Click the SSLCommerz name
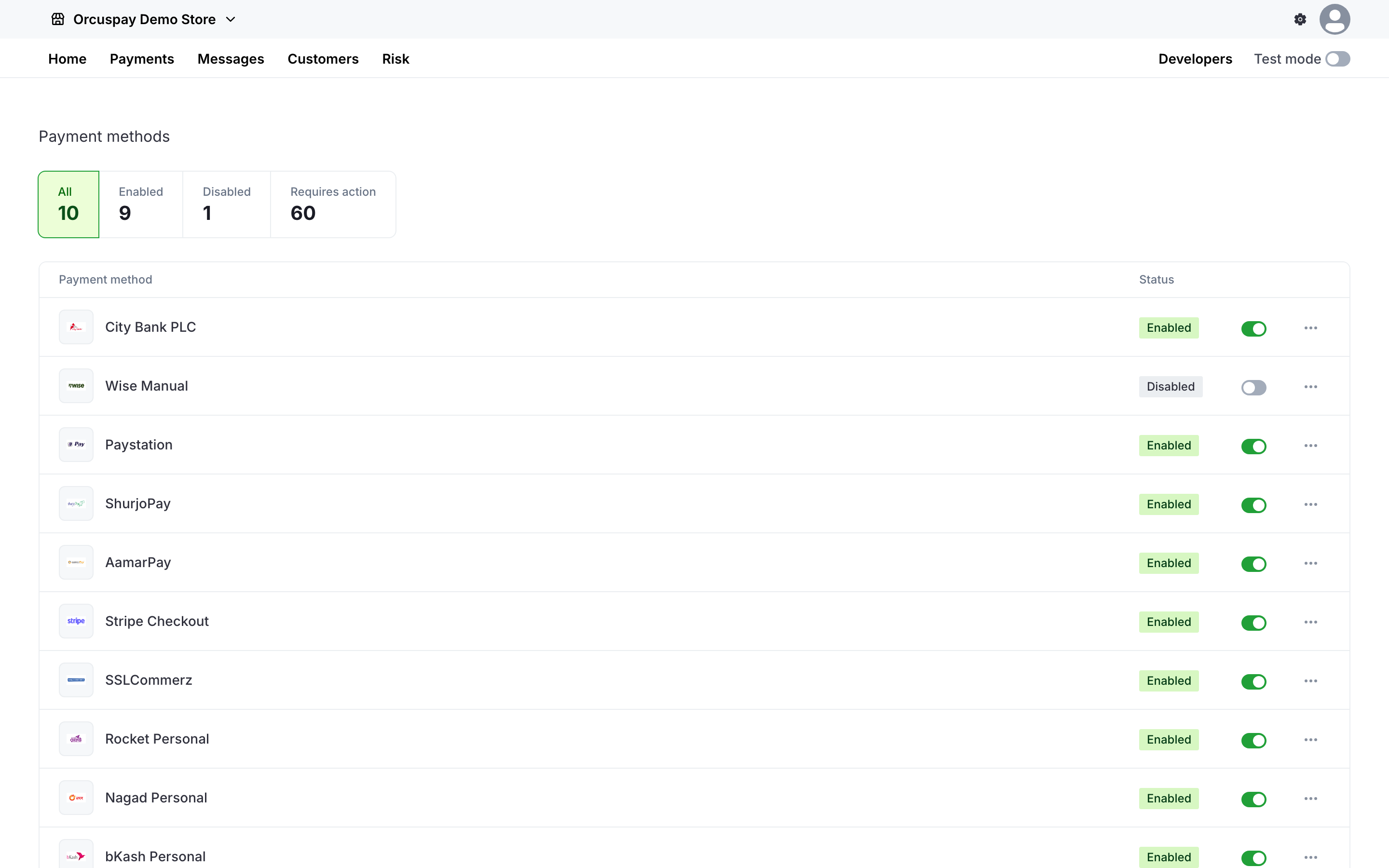 149,680
